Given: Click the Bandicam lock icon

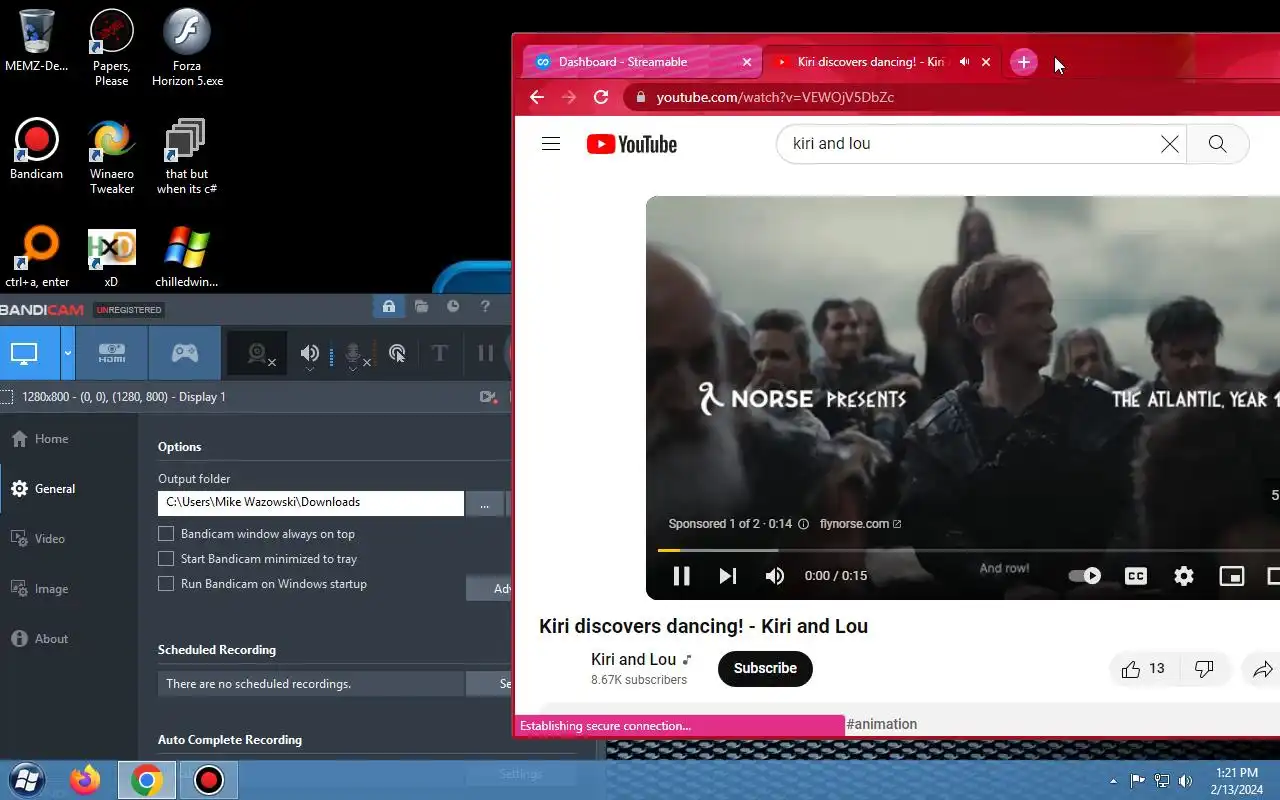Looking at the screenshot, I should point(388,307).
